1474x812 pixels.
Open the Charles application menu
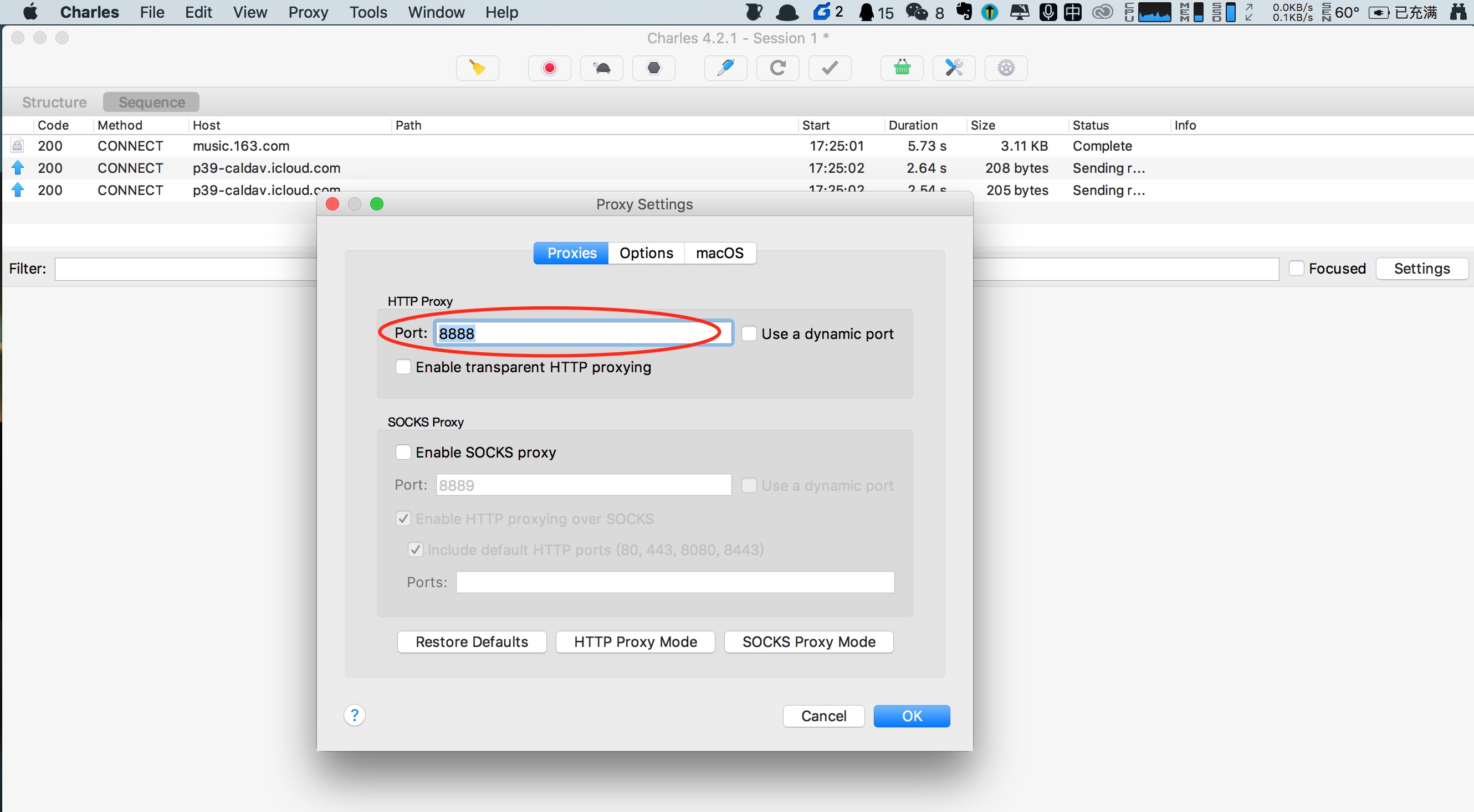[89, 12]
